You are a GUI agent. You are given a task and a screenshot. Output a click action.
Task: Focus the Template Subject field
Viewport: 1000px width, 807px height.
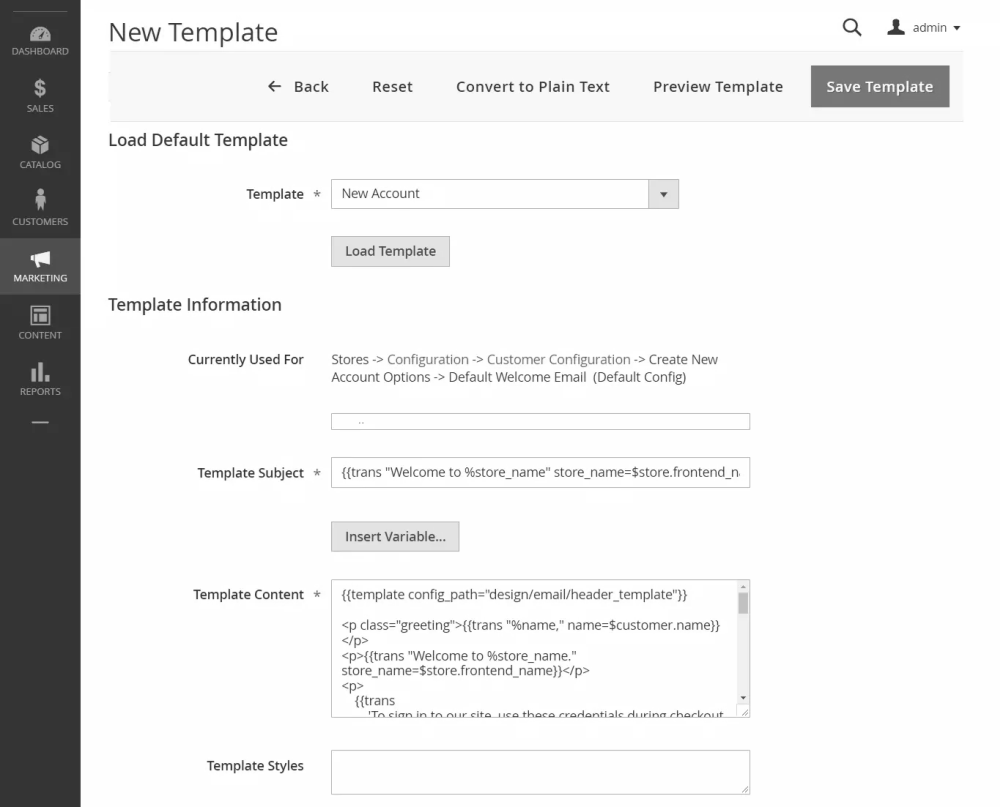[x=540, y=472]
